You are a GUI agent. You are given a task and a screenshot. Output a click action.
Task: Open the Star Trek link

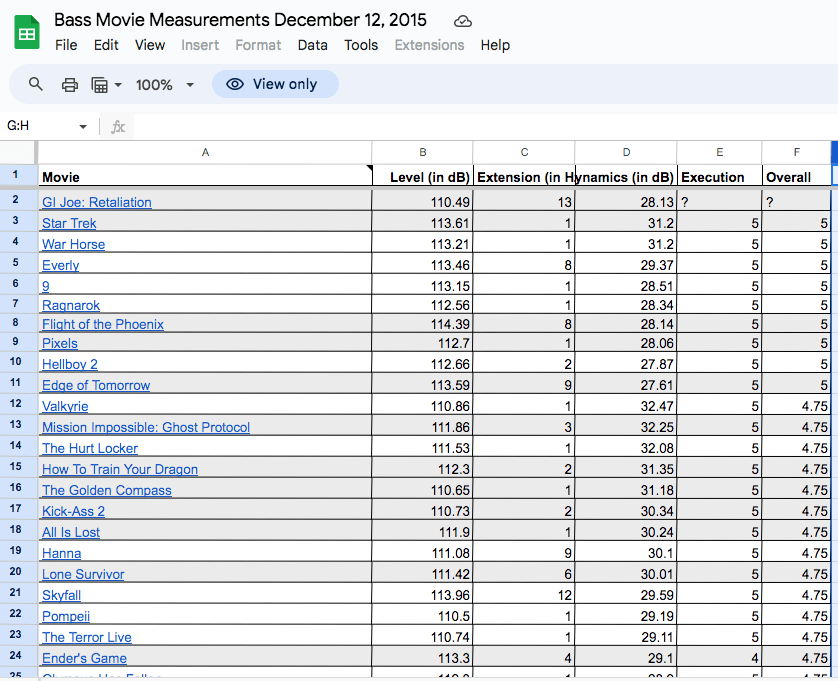tap(69, 223)
